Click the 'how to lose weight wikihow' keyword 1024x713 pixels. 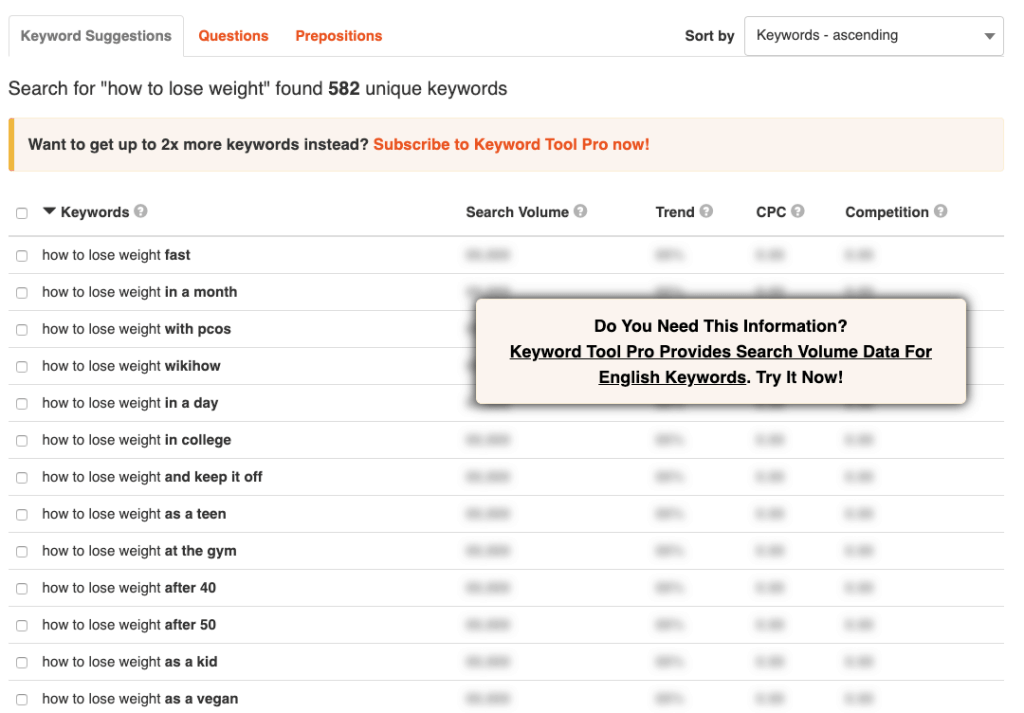(131, 366)
